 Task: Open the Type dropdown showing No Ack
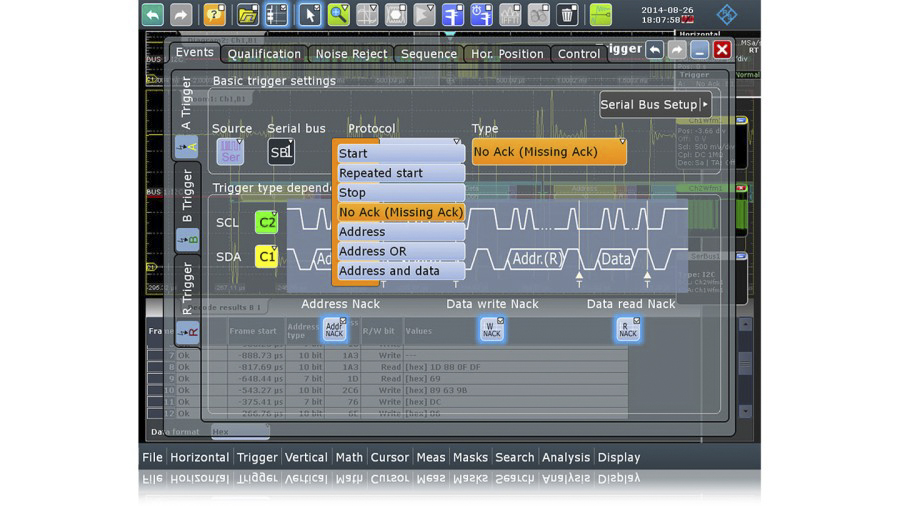548,152
